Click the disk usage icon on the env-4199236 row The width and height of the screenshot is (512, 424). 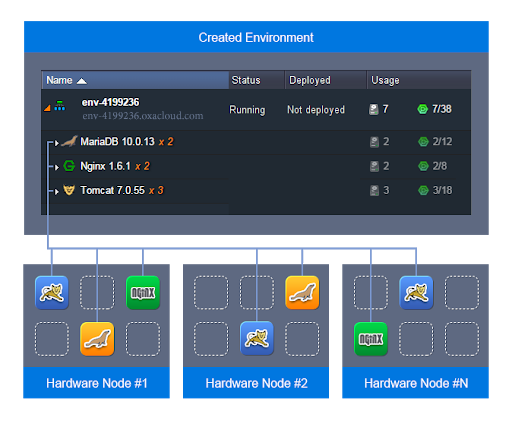pyautogui.click(x=374, y=109)
